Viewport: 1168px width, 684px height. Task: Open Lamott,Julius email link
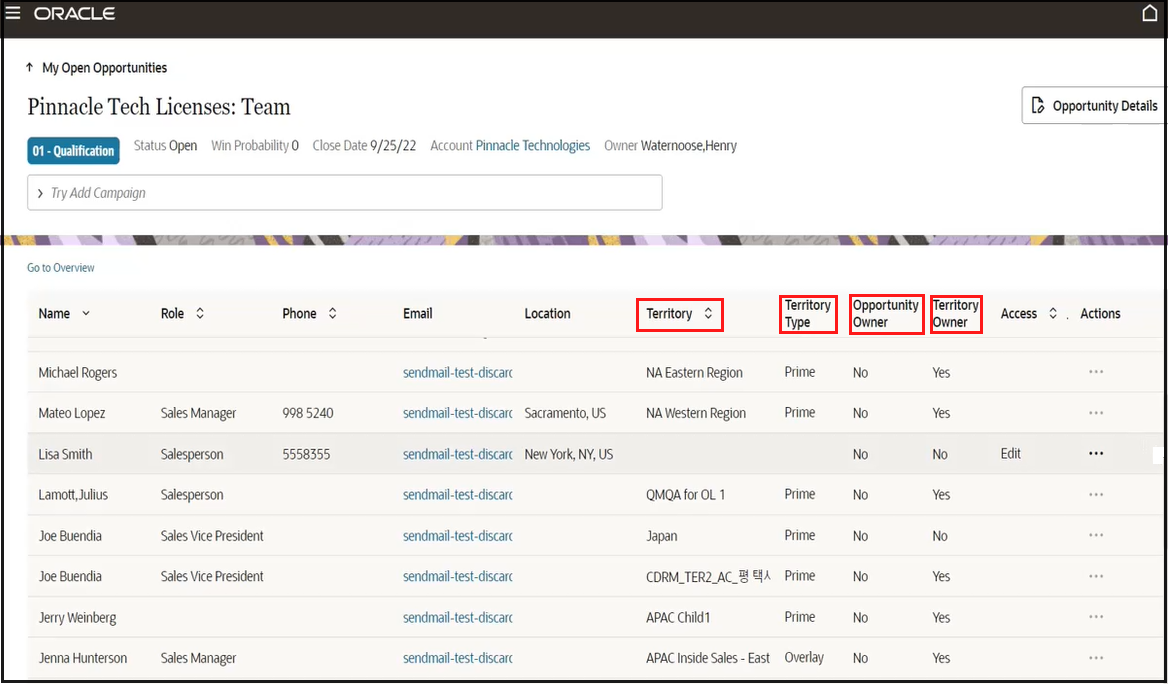pyautogui.click(x=457, y=495)
